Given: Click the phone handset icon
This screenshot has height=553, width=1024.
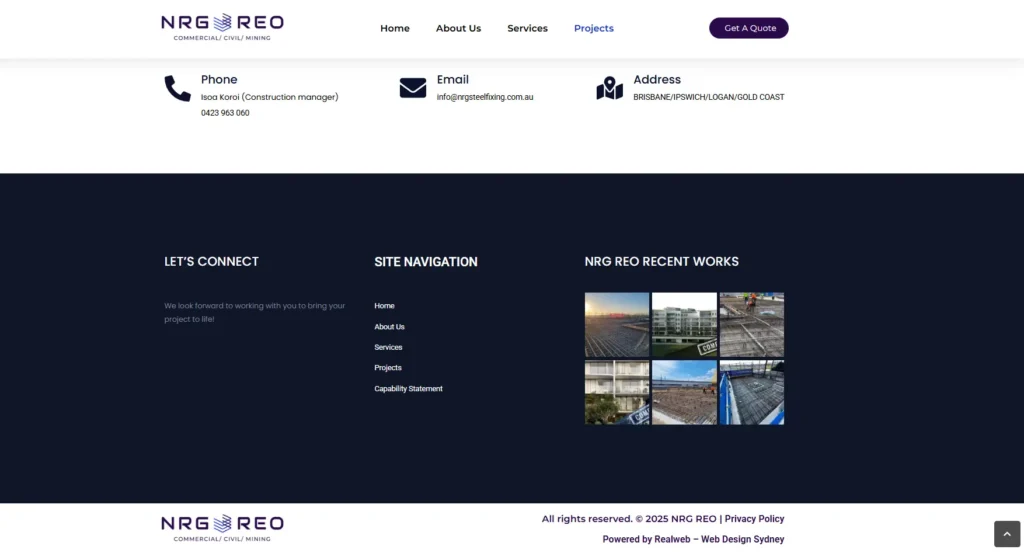Looking at the screenshot, I should click(177, 89).
